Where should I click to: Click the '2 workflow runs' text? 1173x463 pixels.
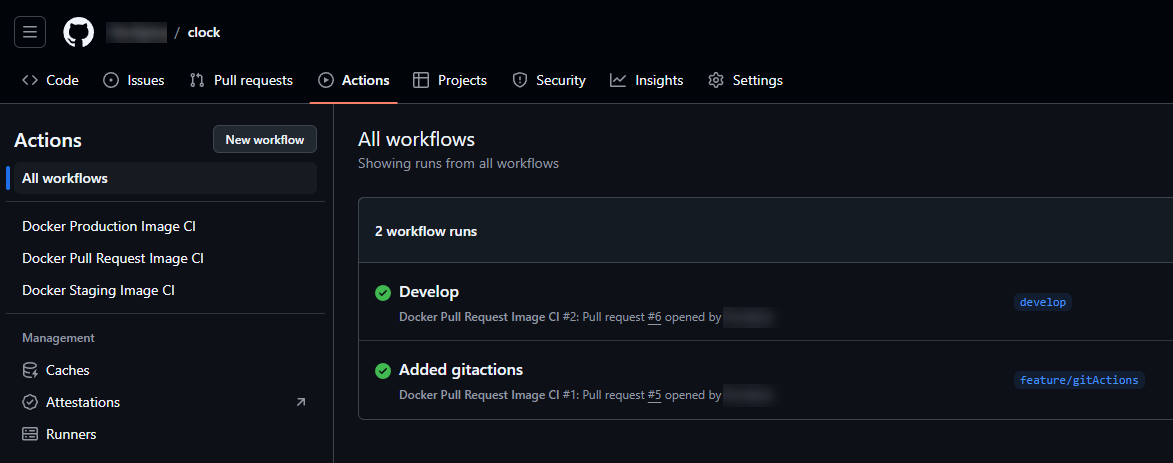(426, 231)
